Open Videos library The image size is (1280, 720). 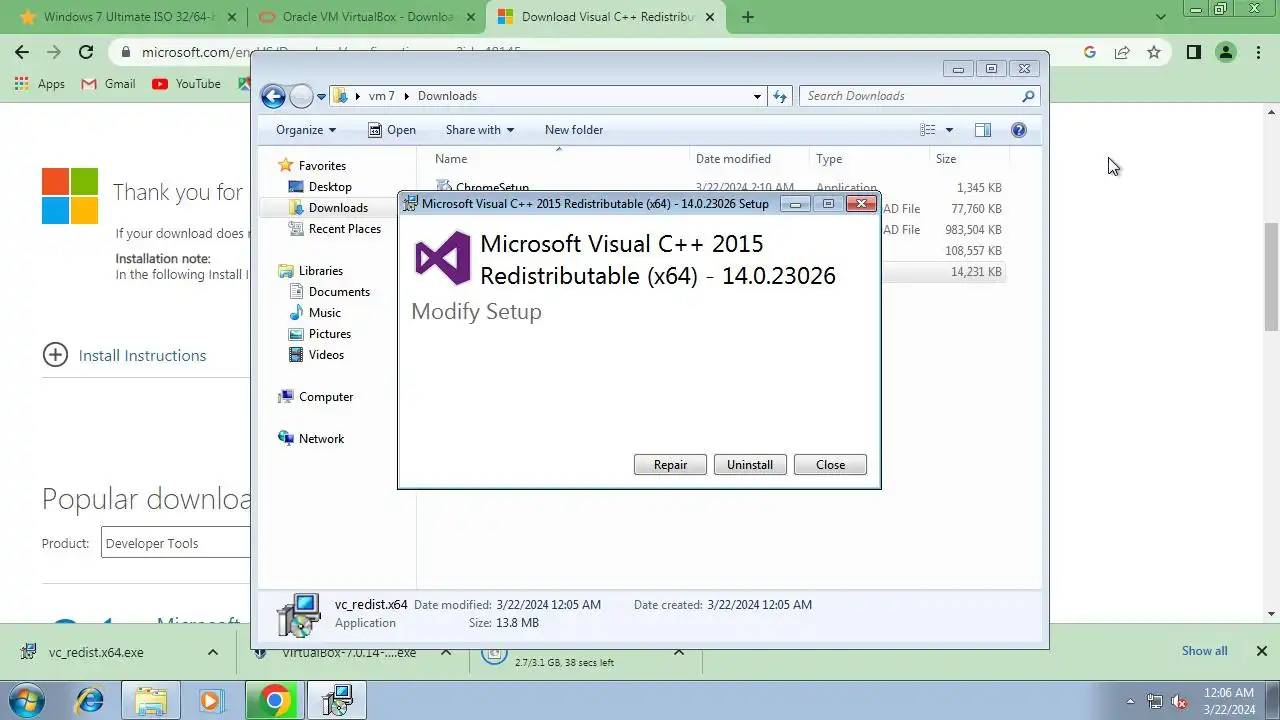316,355
